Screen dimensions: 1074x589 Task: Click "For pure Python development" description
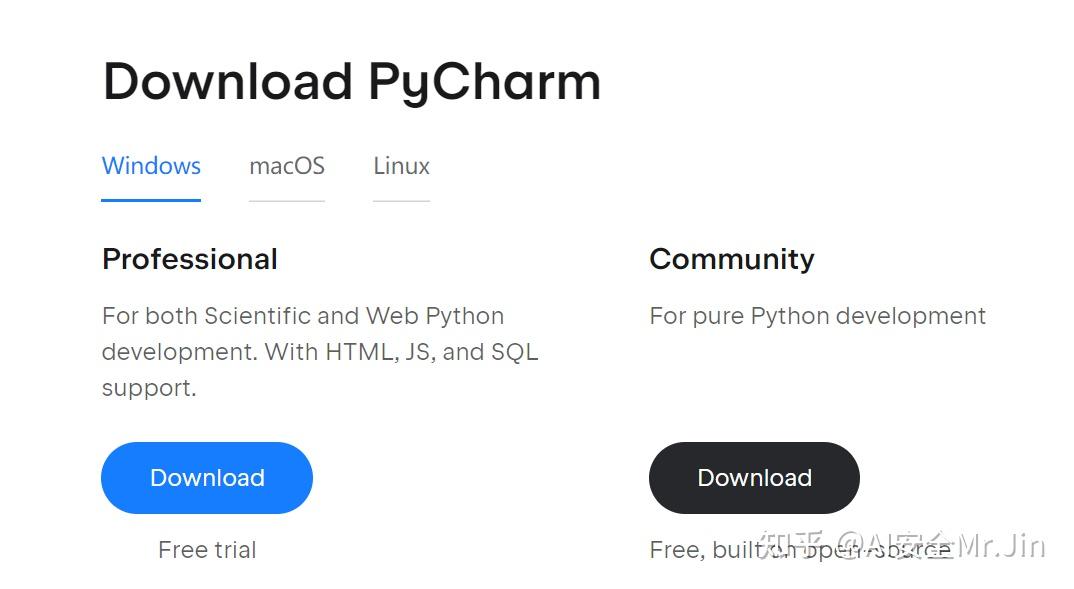coord(817,316)
